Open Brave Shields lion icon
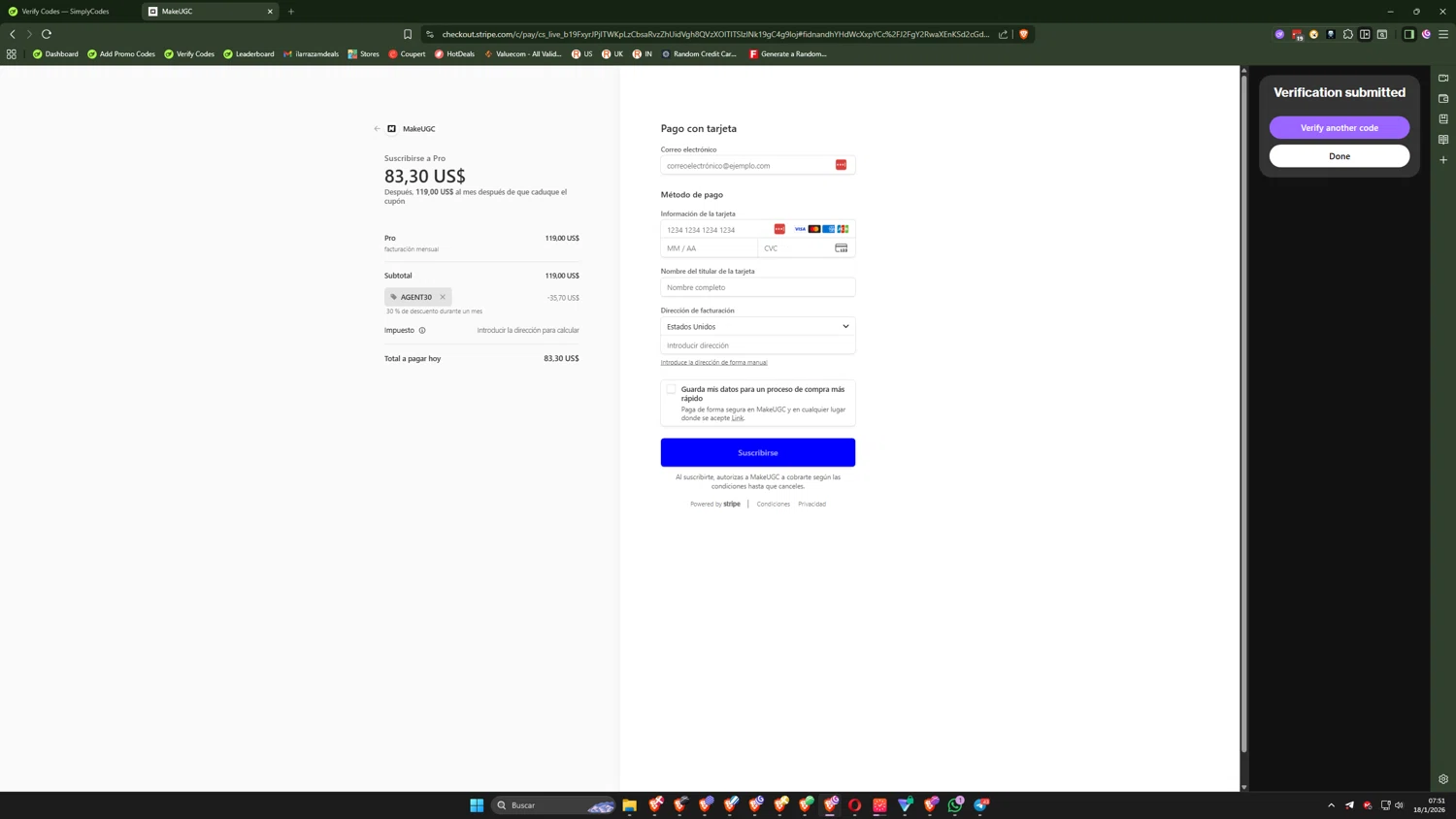 coord(1023,34)
